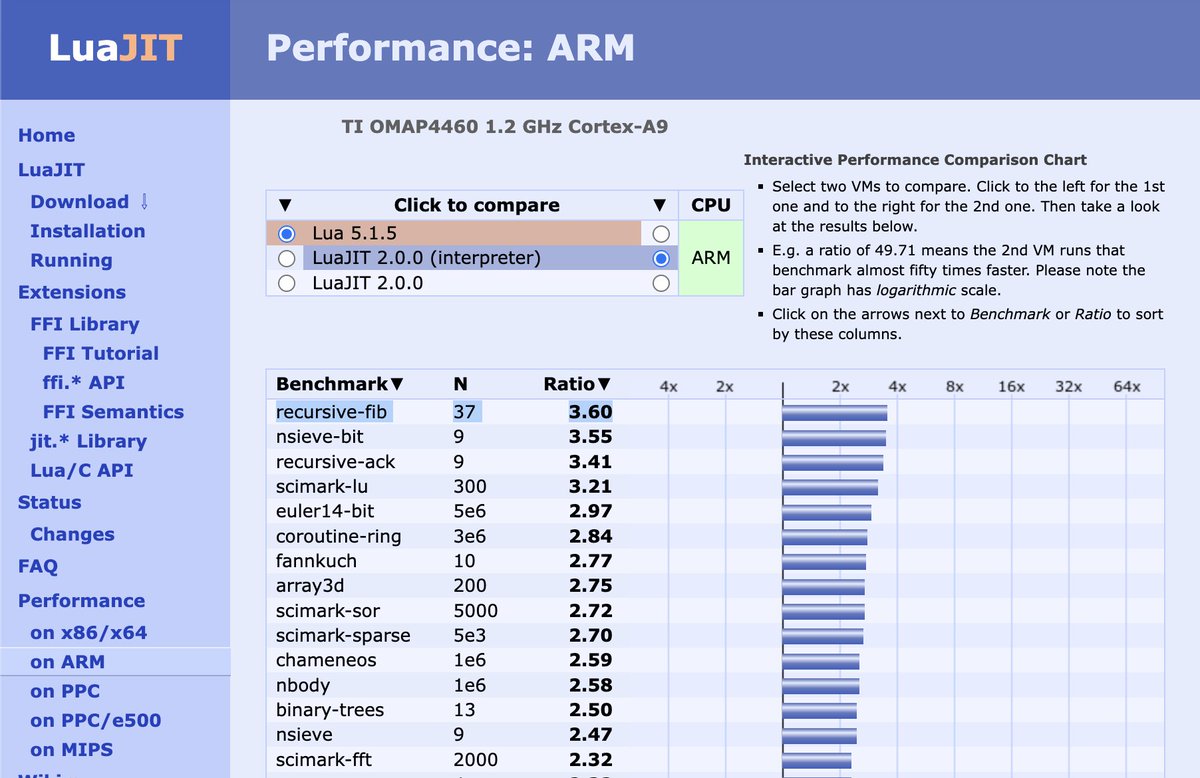This screenshot has height=778, width=1200.
Task: Select Lua 5.1.5 as first VM
Action: pyautogui.click(x=287, y=233)
